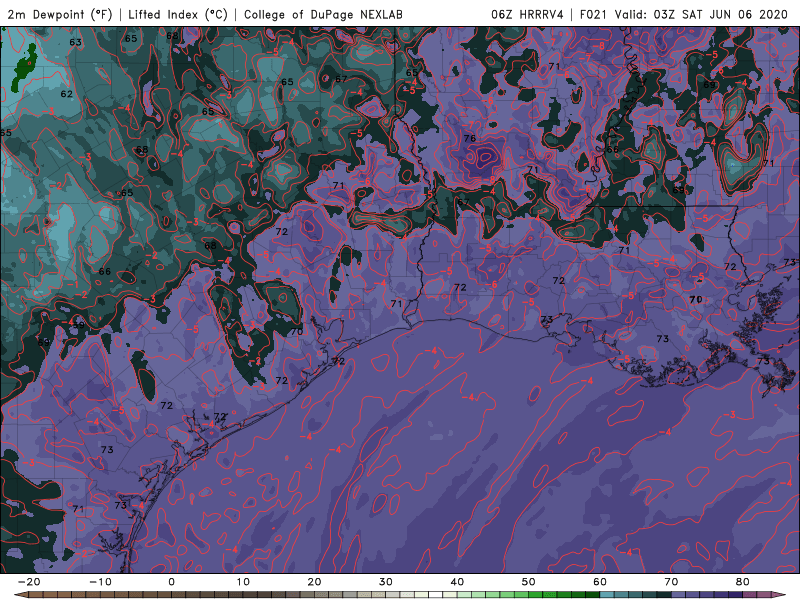This screenshot has width=800, height=600.
Task: Click the "Lifted Index (°C)" header text
Action: tap(178, 14)
